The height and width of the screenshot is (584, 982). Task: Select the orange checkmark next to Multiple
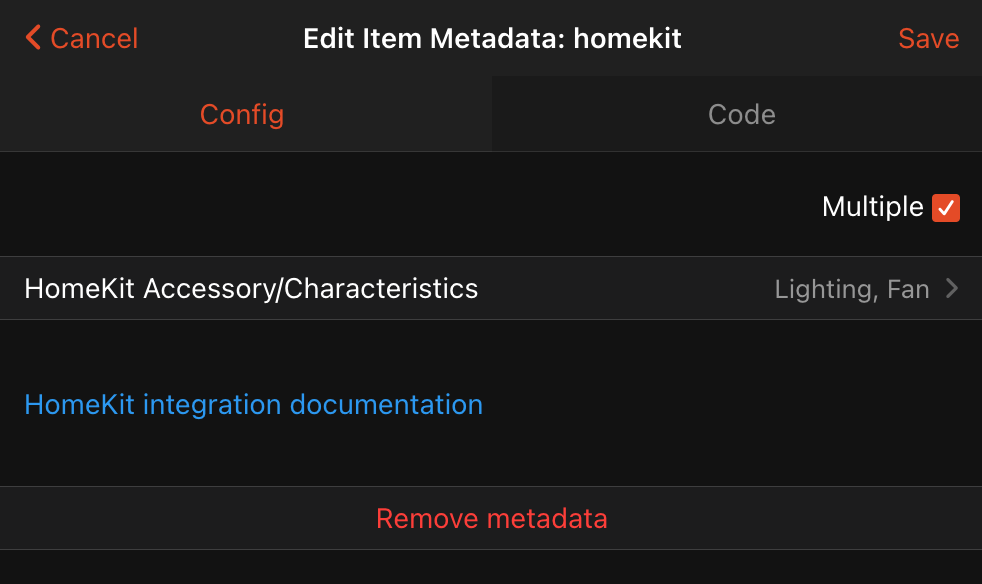click(x=946, y=207)
